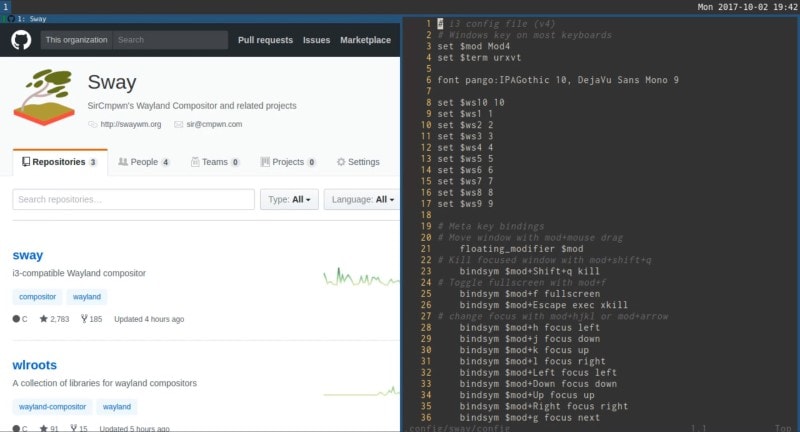The width and height of the screenshot is (800, 432).
Task: Focus the Search repositories input field
Action: 134,199
